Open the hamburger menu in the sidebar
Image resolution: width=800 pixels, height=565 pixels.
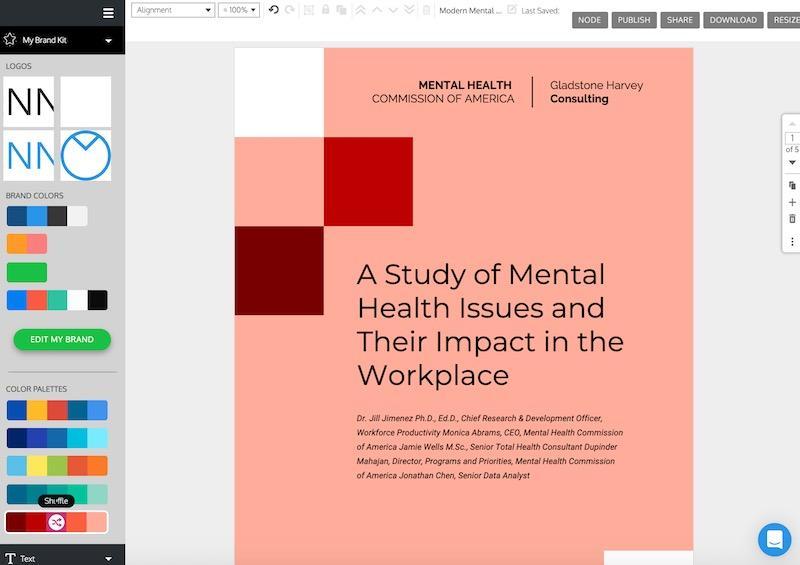[108, 13]
